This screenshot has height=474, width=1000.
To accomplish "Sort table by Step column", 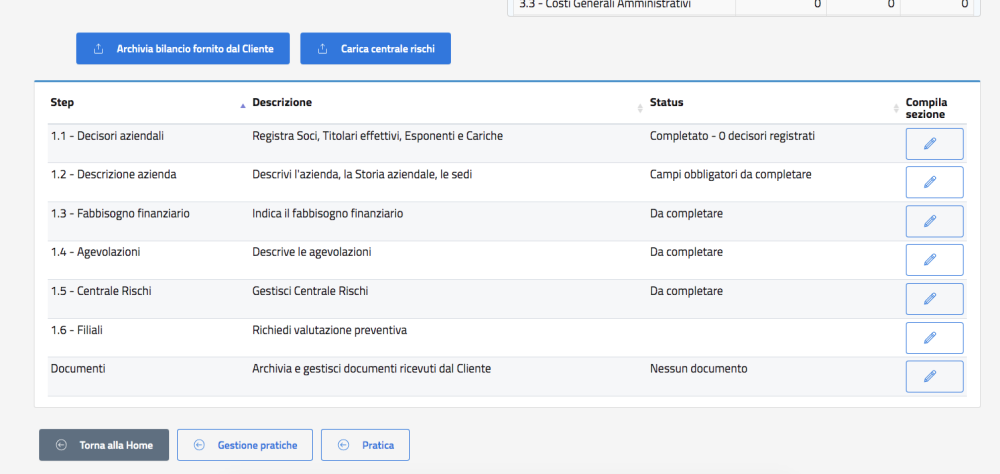I will [242, 104].
